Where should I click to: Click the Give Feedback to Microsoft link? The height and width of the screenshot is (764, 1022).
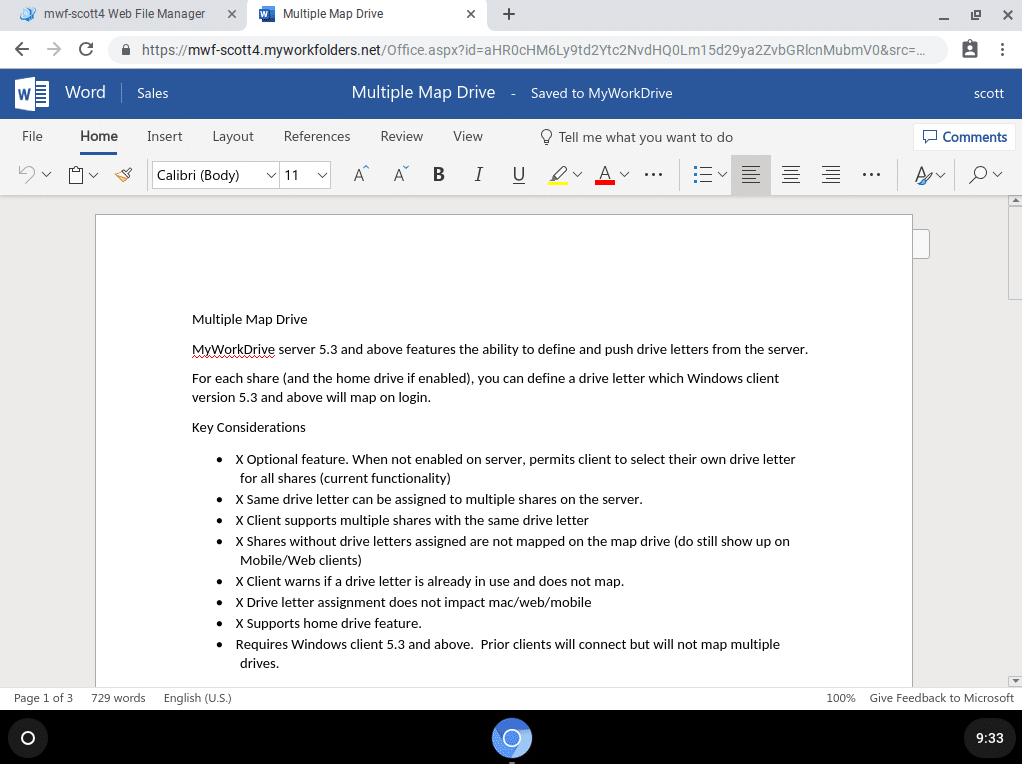(941, 698)
